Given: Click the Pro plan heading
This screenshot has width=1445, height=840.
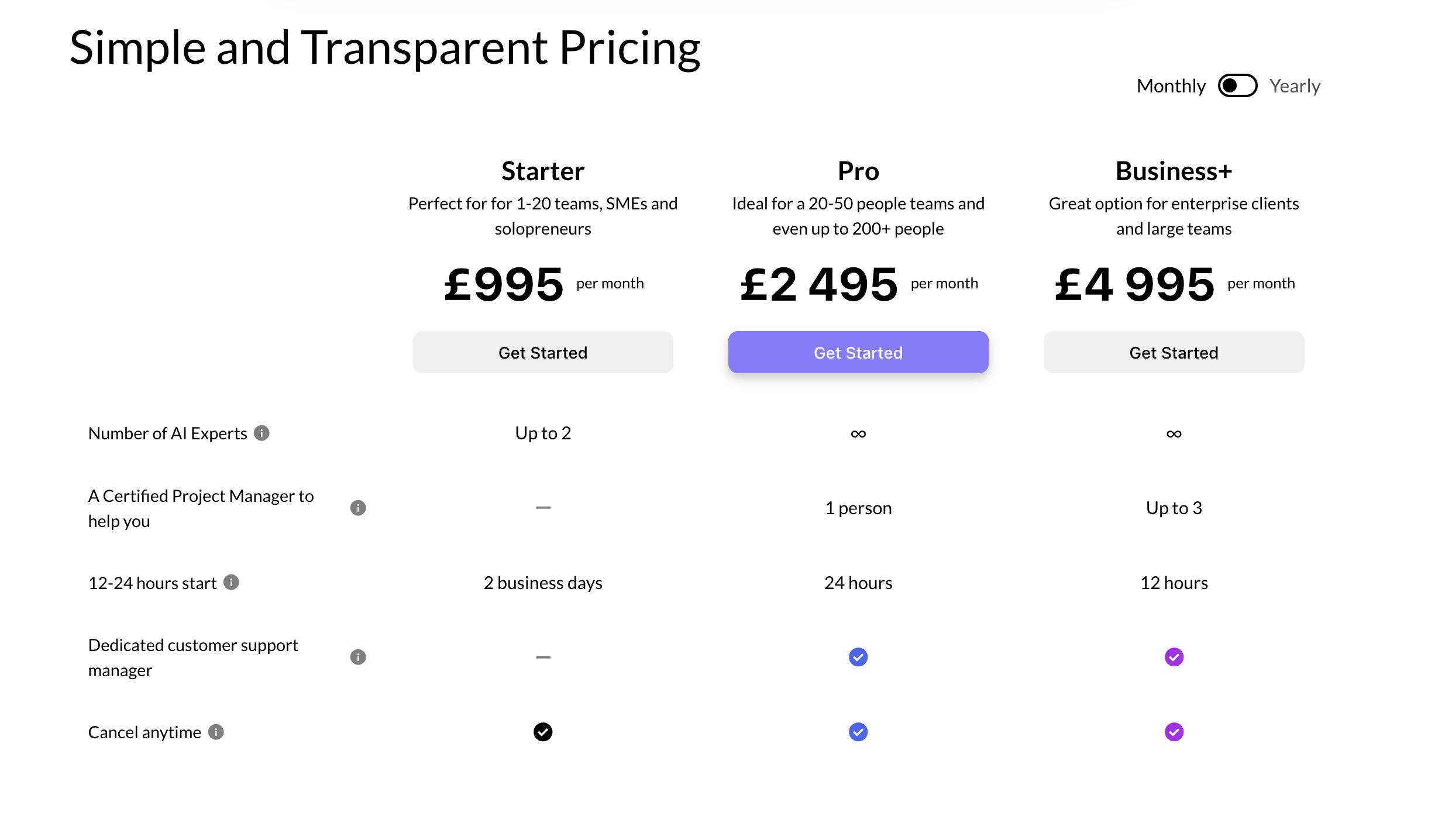Looking at the screenshot, I should 858,171.
